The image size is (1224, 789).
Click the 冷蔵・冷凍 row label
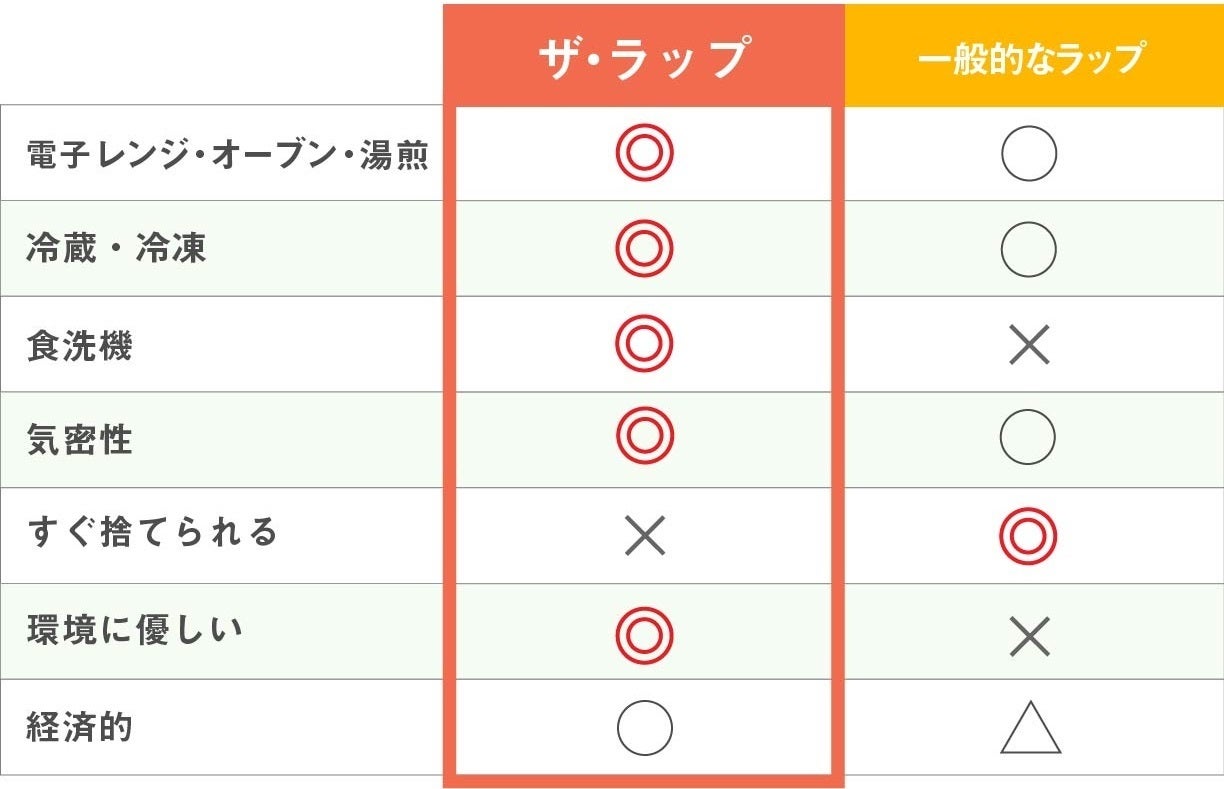(116, 248)
